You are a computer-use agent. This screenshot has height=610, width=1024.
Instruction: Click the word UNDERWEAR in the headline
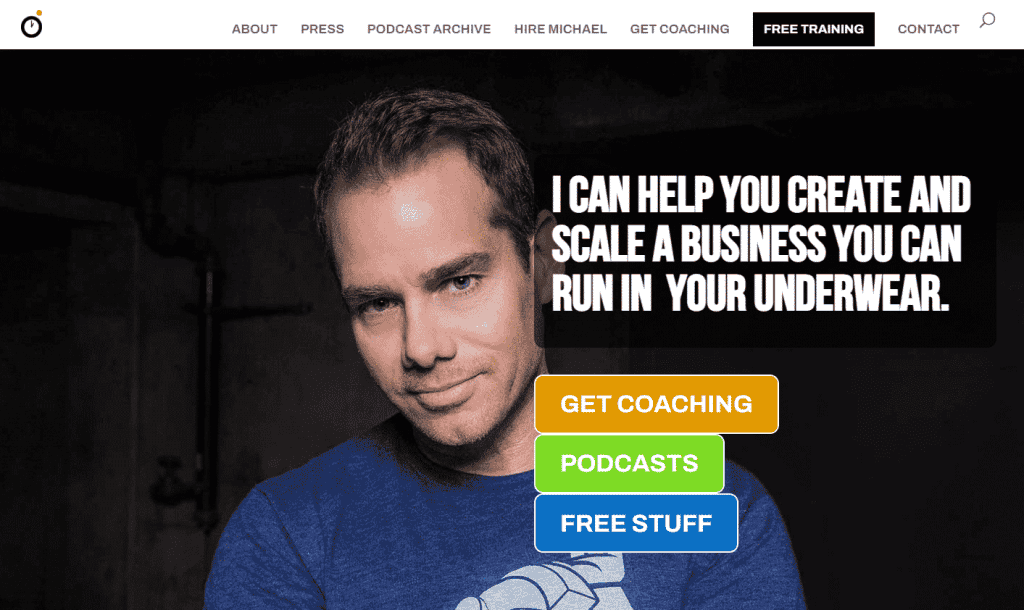pos(851,293)
